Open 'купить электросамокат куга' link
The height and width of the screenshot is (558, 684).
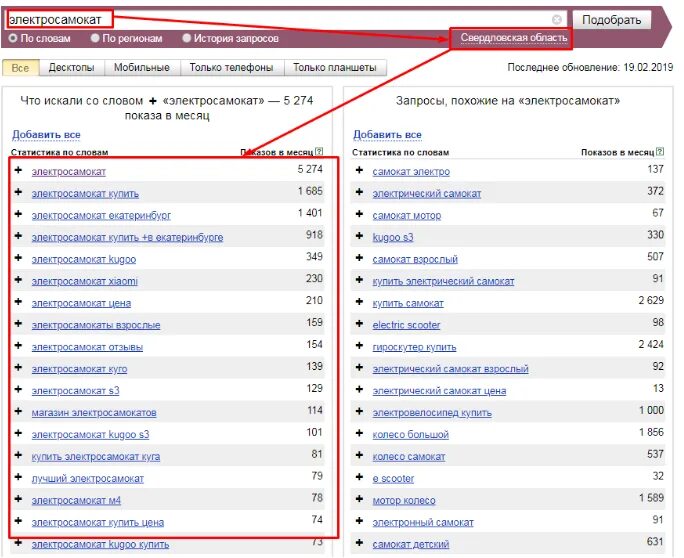click(x=96, y=457)
